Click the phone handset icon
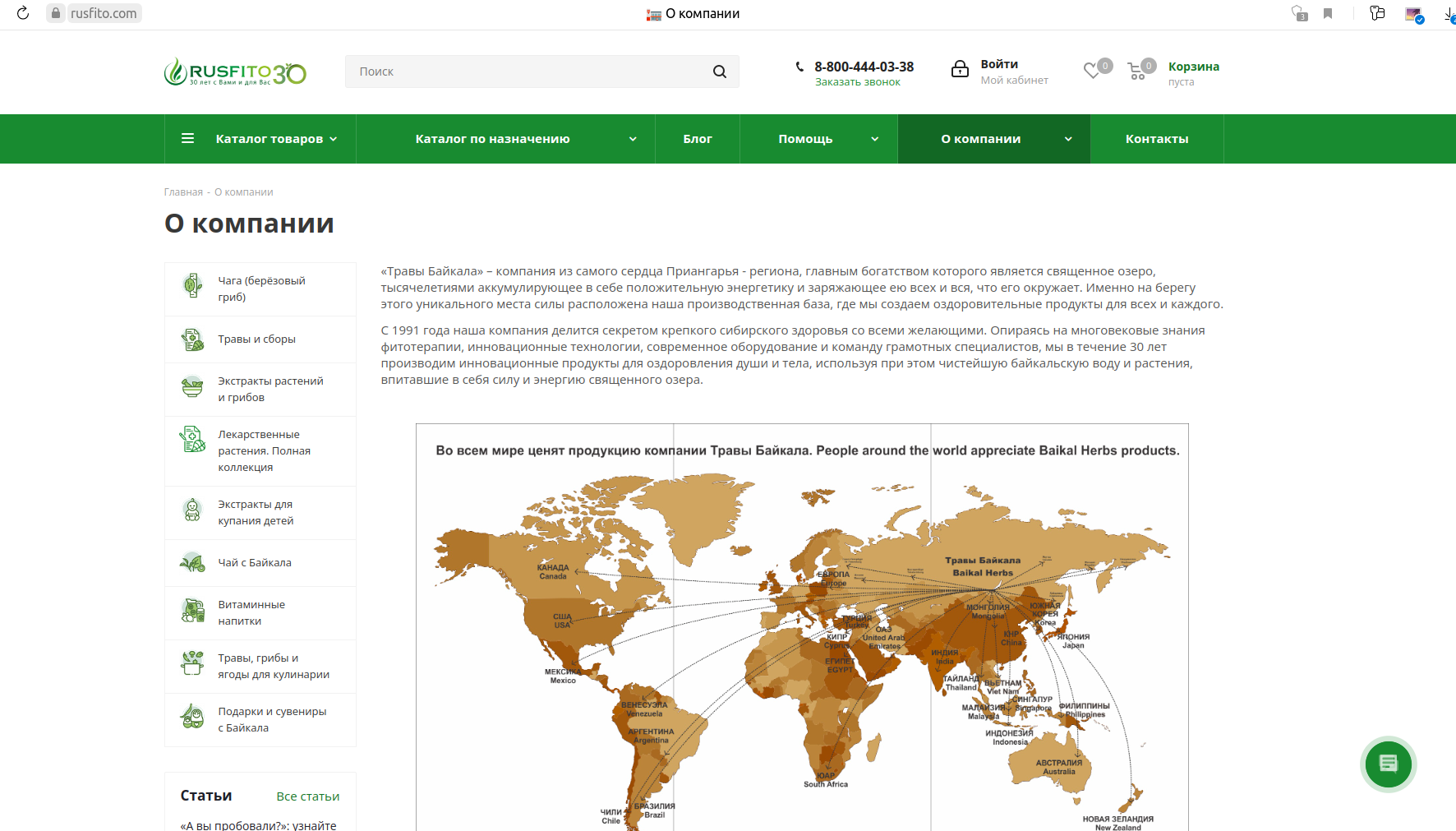 coord(799,67)
